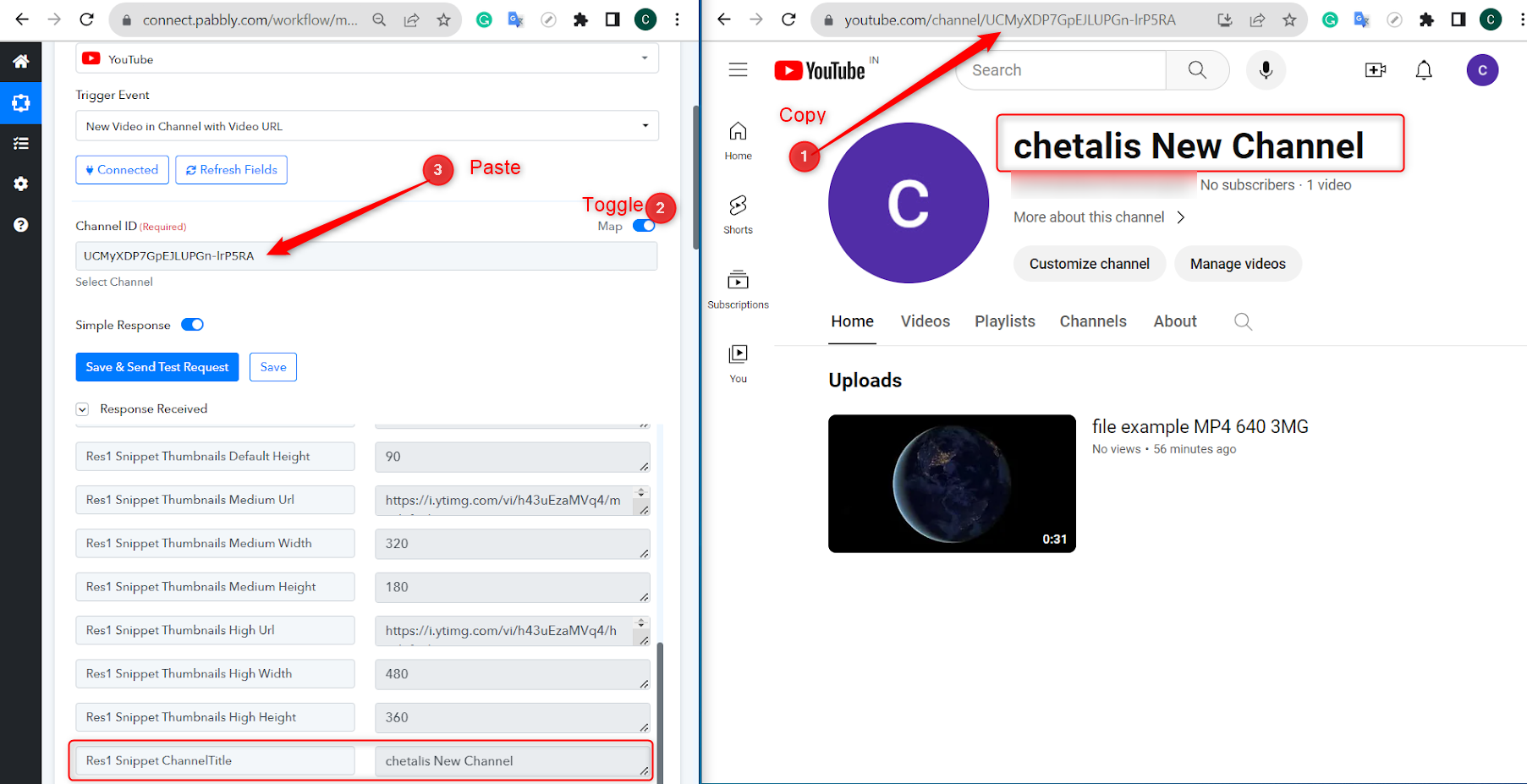1527x784 pixels.
Task: Open Shorts in YouTube mini sidebar
Action: [738, 215]
